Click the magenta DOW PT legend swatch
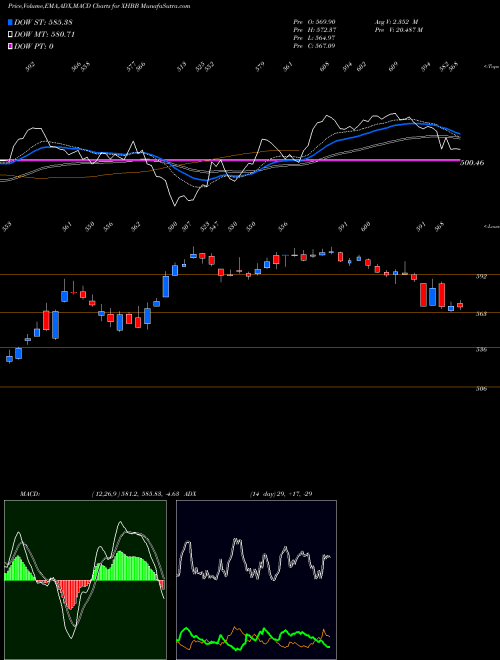 [x=10, y=46]
